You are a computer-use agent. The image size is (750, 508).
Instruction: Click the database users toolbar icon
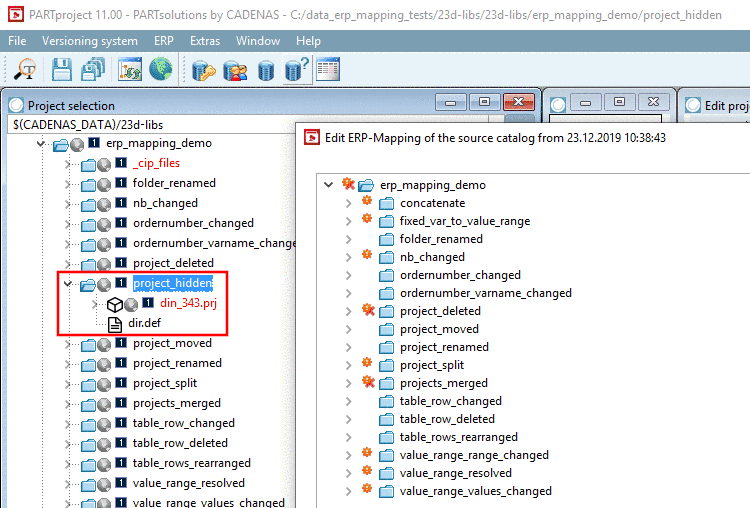235,70
